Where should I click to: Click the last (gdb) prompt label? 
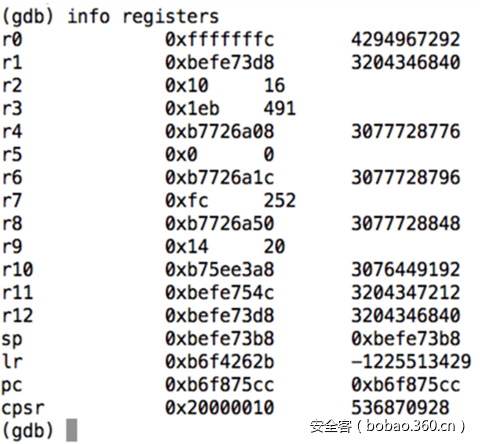click(x=28, y=430)
